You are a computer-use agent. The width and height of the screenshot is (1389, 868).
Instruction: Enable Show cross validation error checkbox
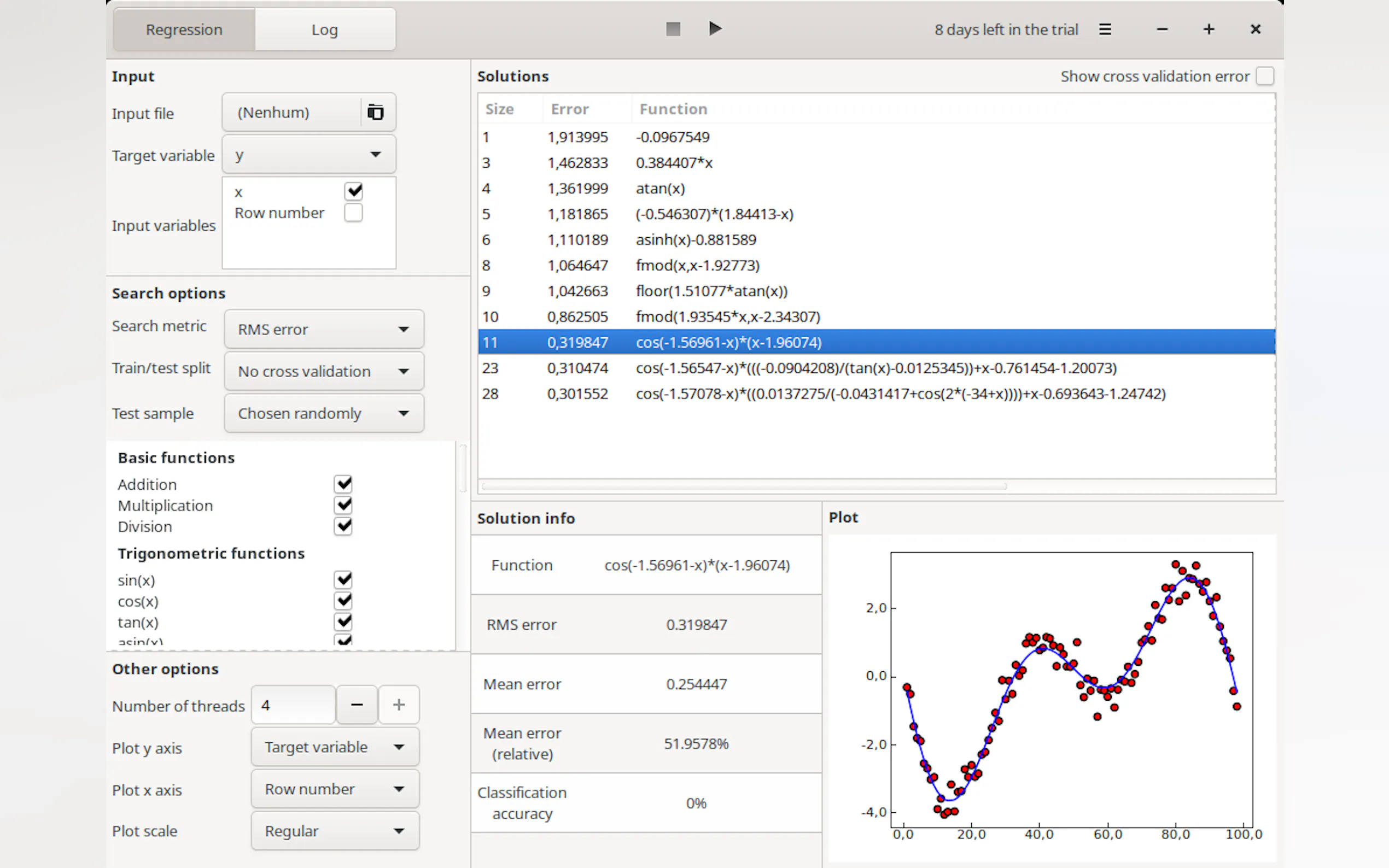(x=1265, y=76)
